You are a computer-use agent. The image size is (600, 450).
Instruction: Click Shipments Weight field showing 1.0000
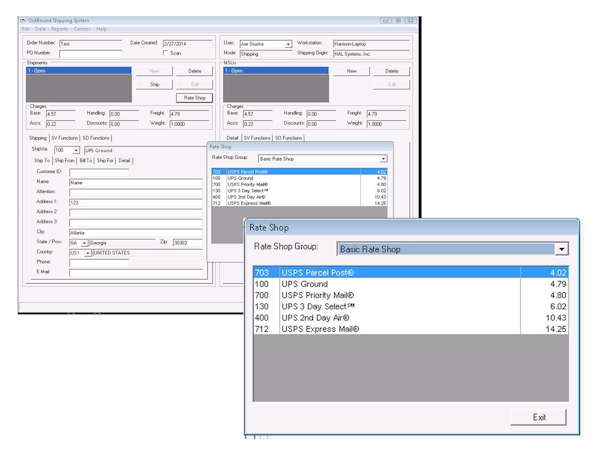coord(189,124)
